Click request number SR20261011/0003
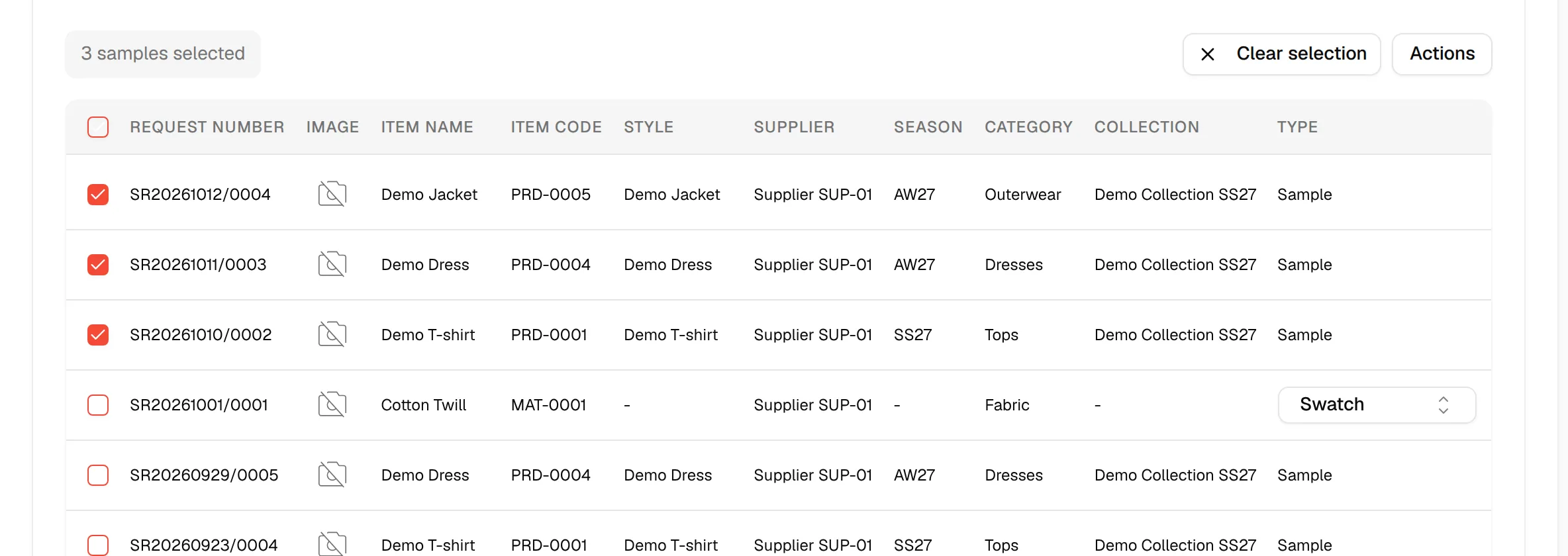This screenshot has height=556, width=1568. [x=198, y=265]
